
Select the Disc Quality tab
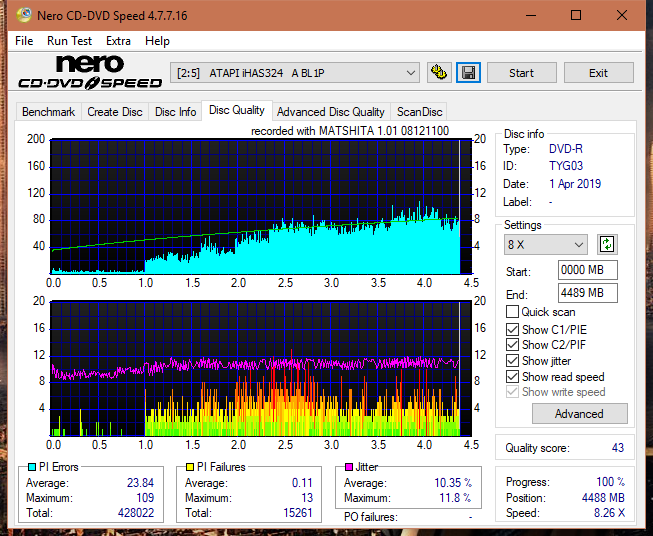click(237, 110)
